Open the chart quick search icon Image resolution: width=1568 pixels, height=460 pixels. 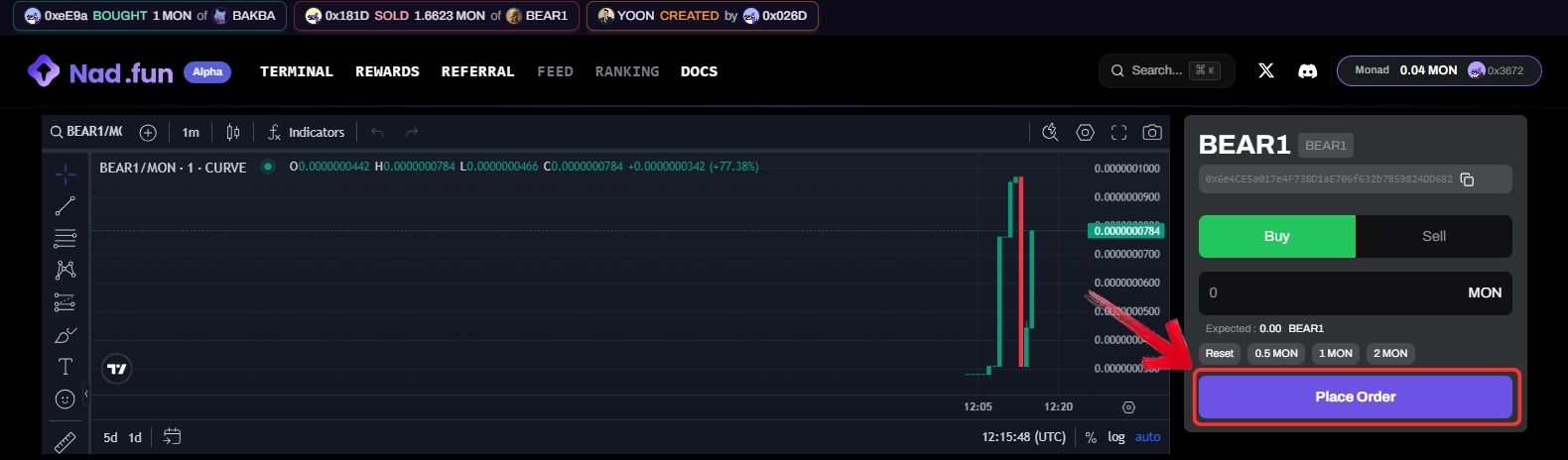tap(1050, 132)
